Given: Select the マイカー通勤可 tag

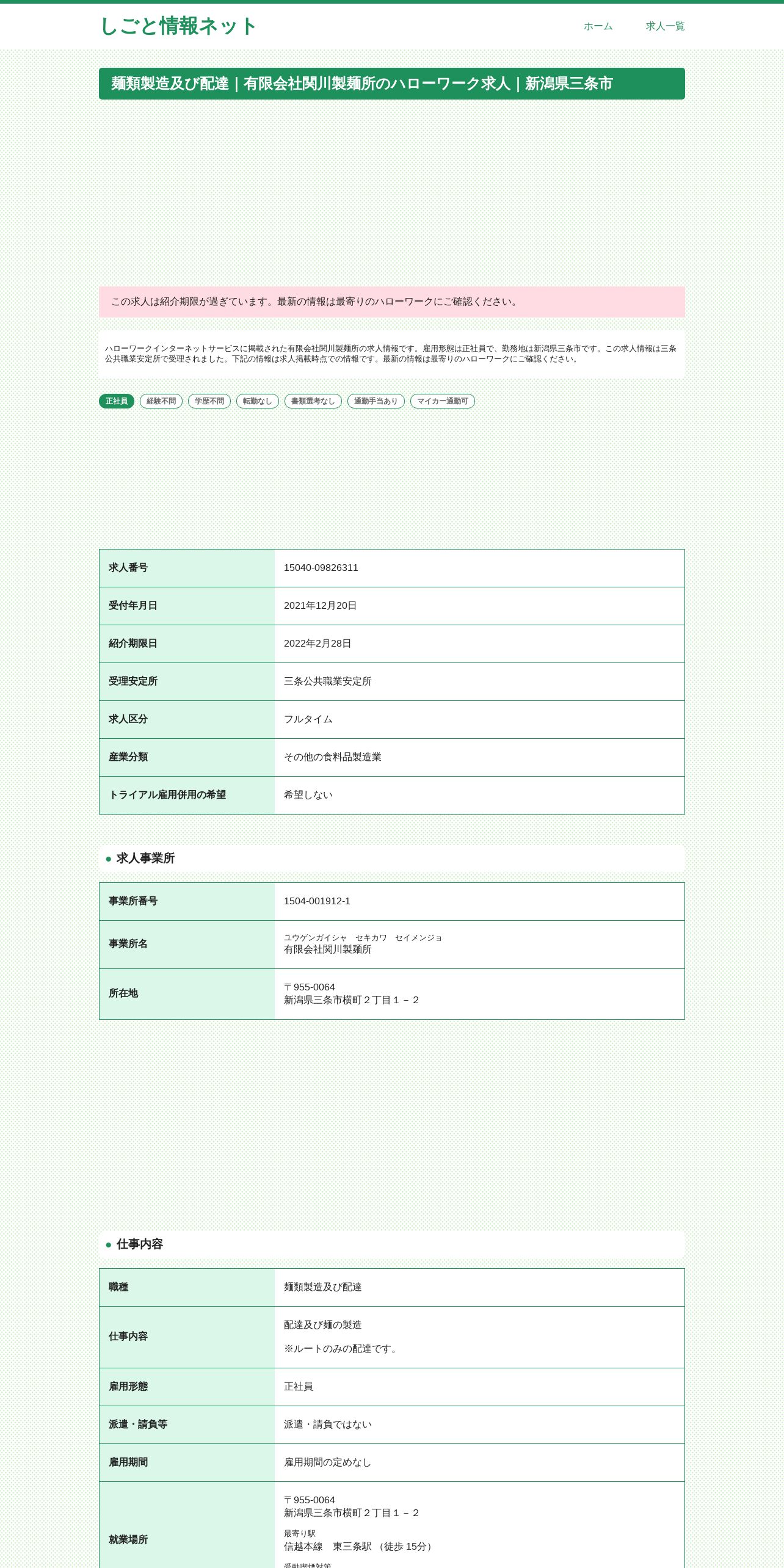Looking at the screenshot, I should (x=443, y=401).
